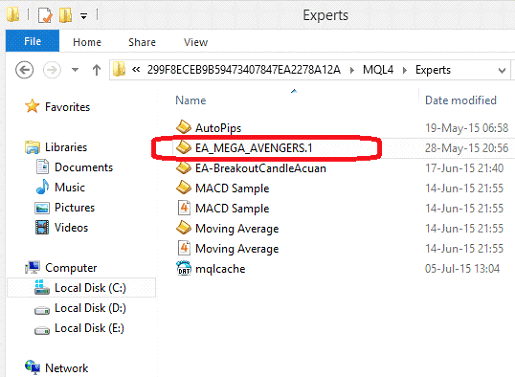Viewport: 515px width, 377px height.
Task: Click the Back navigation arrow
Action: [24, 70]
